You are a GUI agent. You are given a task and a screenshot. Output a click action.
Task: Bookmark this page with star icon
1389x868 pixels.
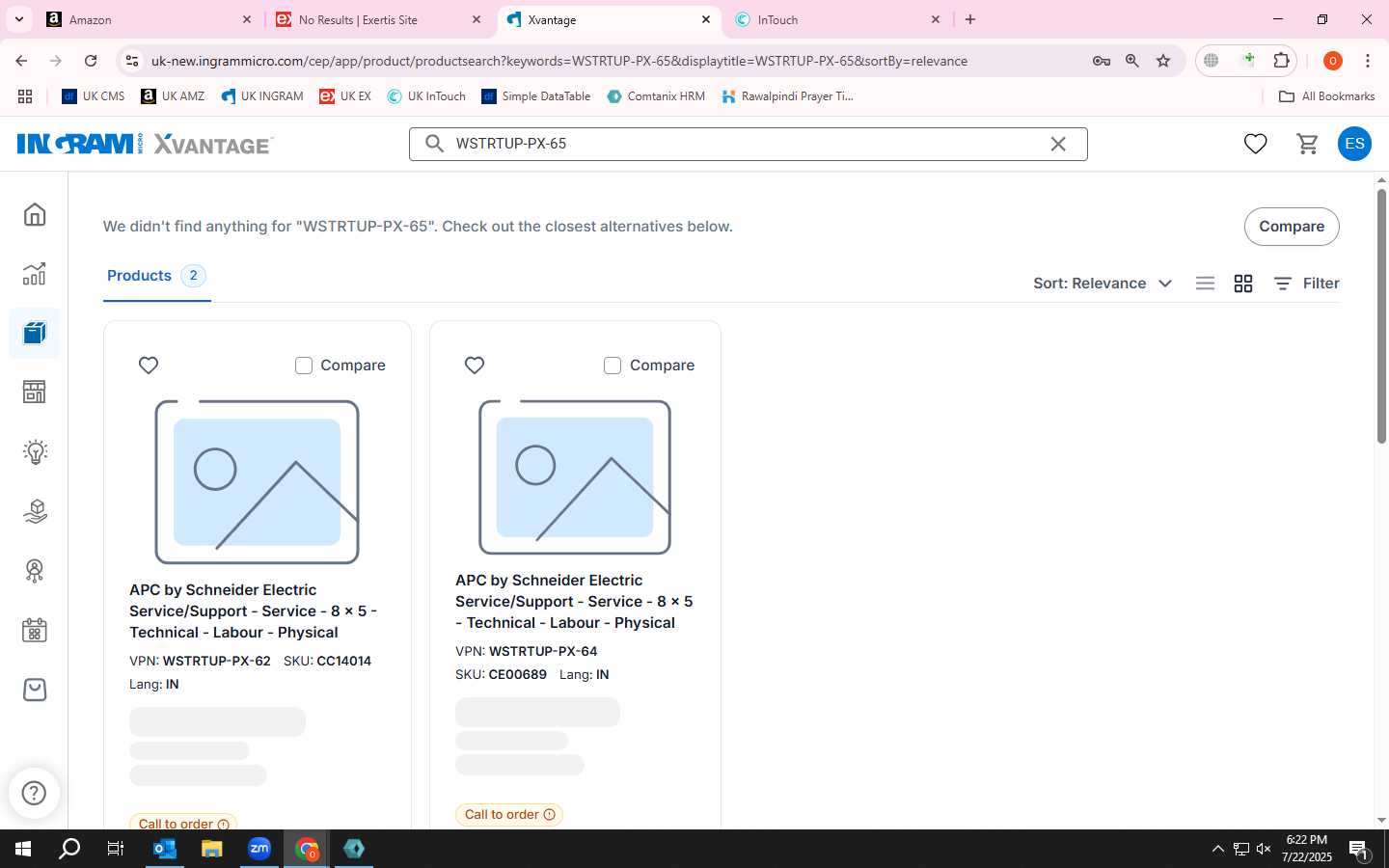click(x=1163, y=61)
